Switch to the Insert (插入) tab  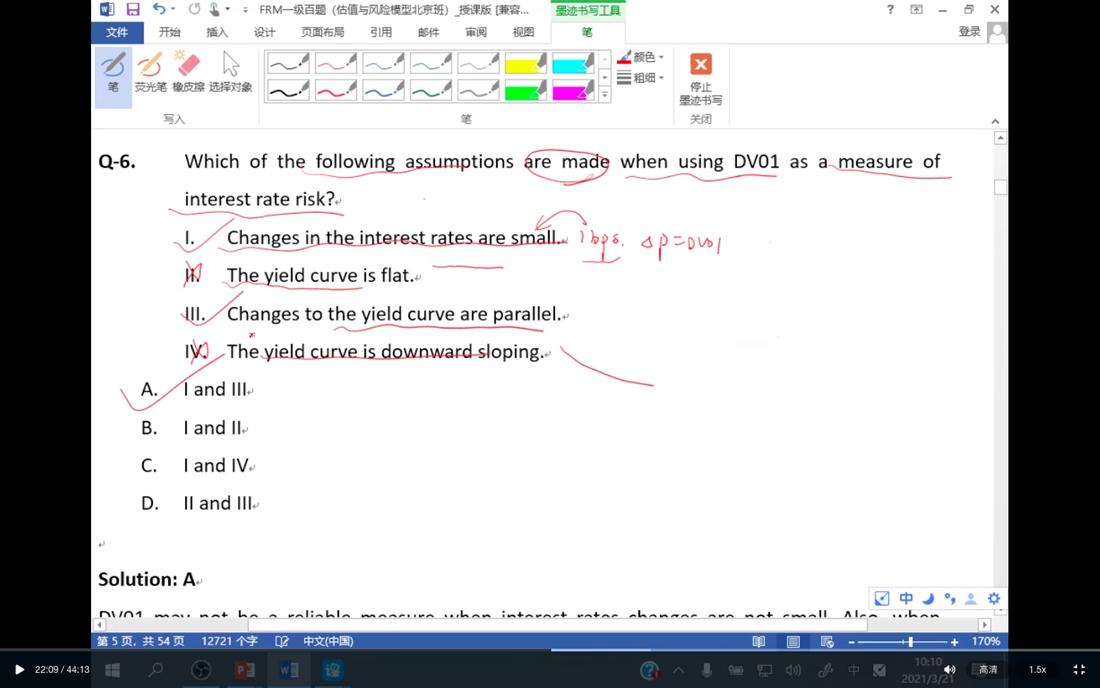pyautogui.click(x=217, y=32)
